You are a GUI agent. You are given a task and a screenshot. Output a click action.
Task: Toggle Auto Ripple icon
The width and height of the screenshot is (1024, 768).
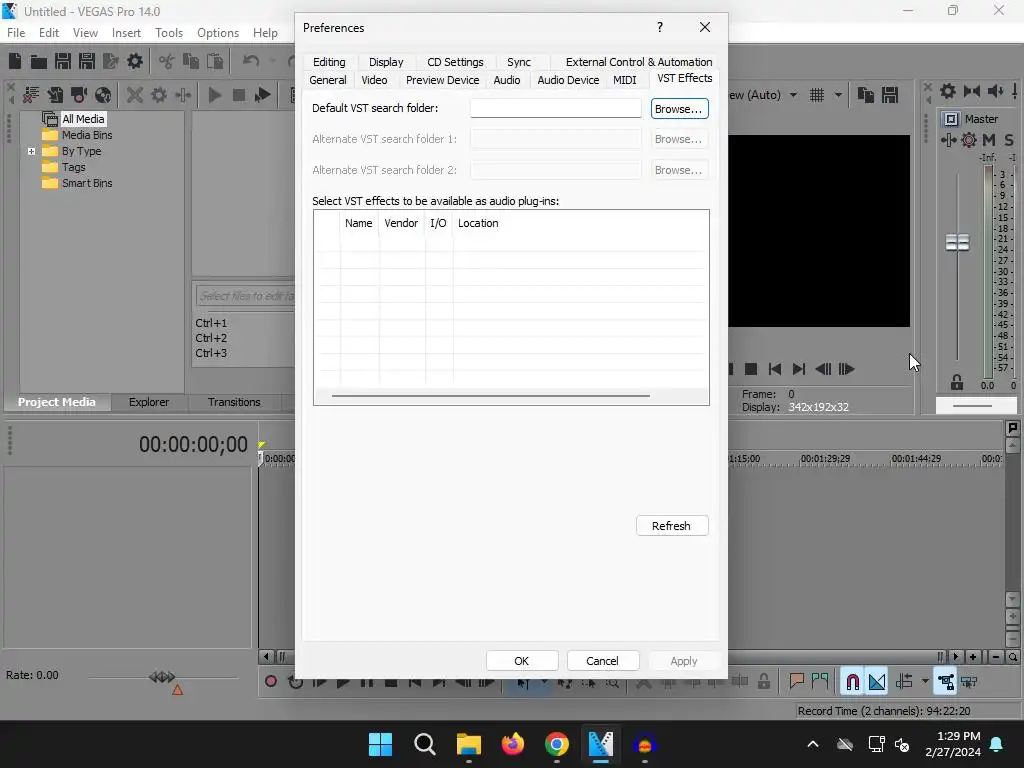(904, 682)
